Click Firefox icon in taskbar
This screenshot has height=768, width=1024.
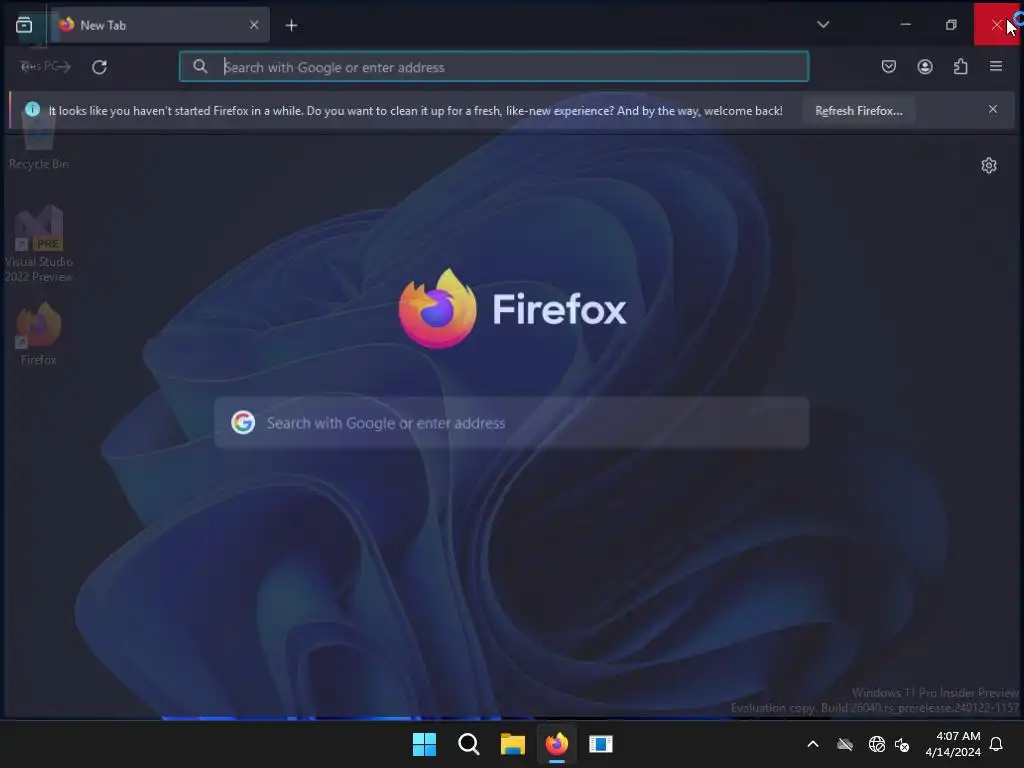(x=557, y=744)
